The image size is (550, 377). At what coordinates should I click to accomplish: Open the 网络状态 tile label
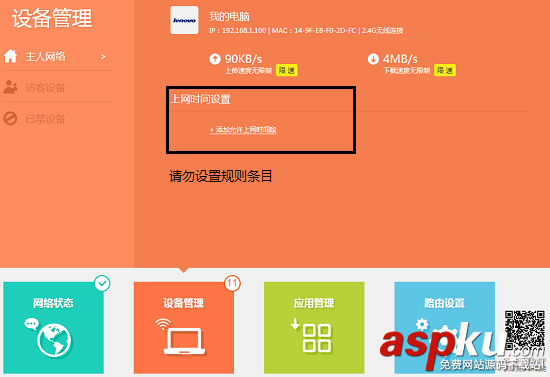[53, 303]
